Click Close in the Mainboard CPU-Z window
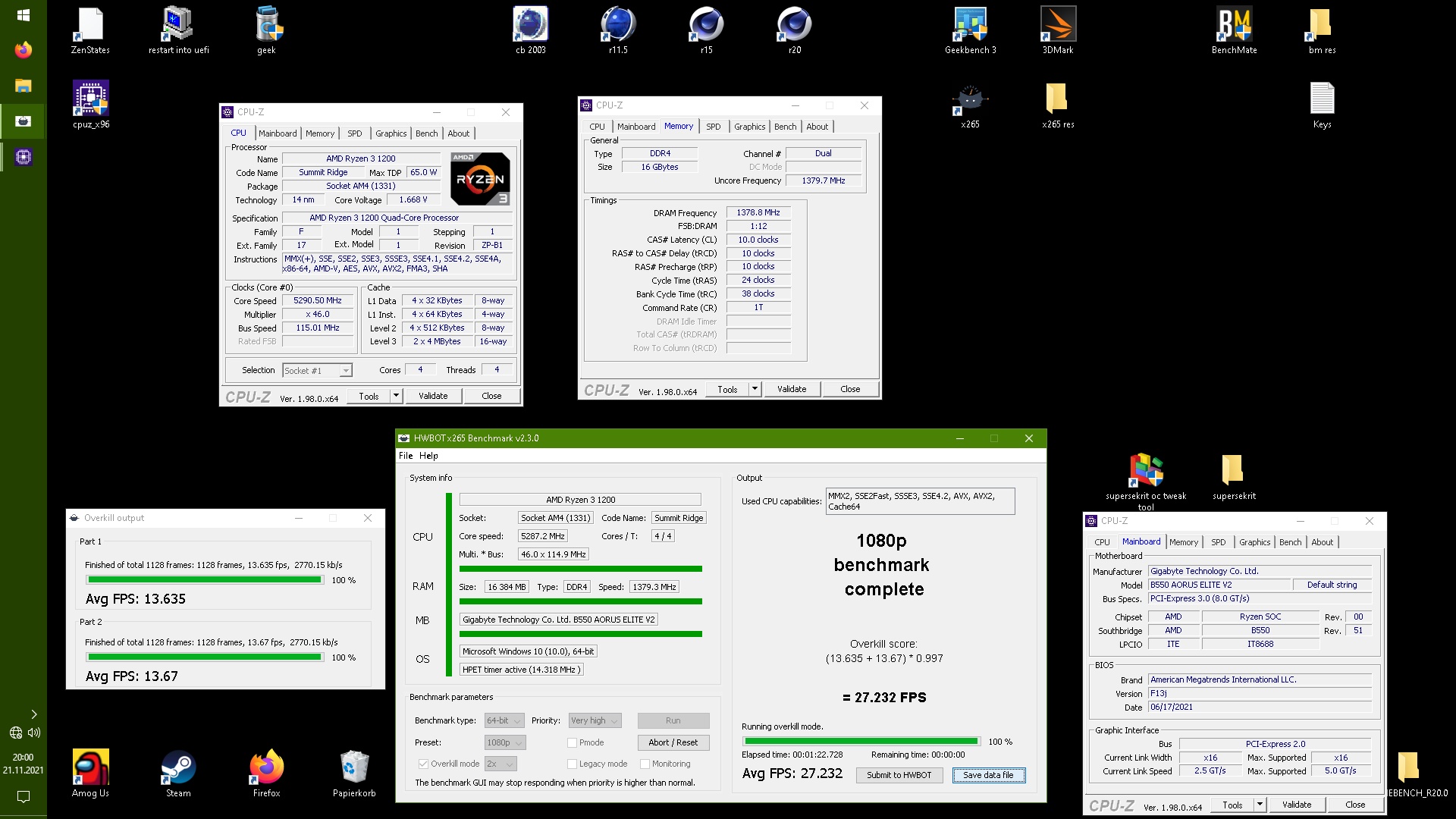The width and height of the screenshot is (1456, 819). 1355,805
